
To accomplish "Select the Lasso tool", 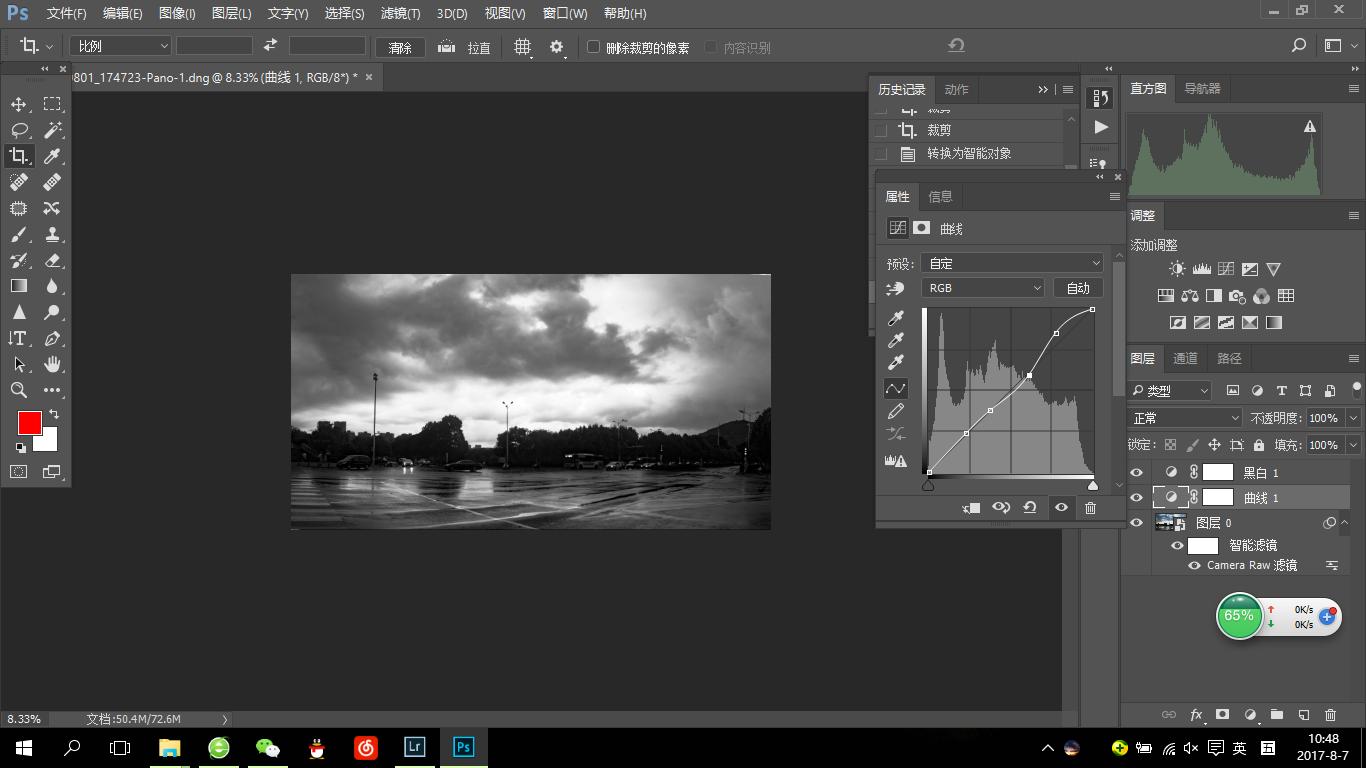I will click(x=18, y=130).
